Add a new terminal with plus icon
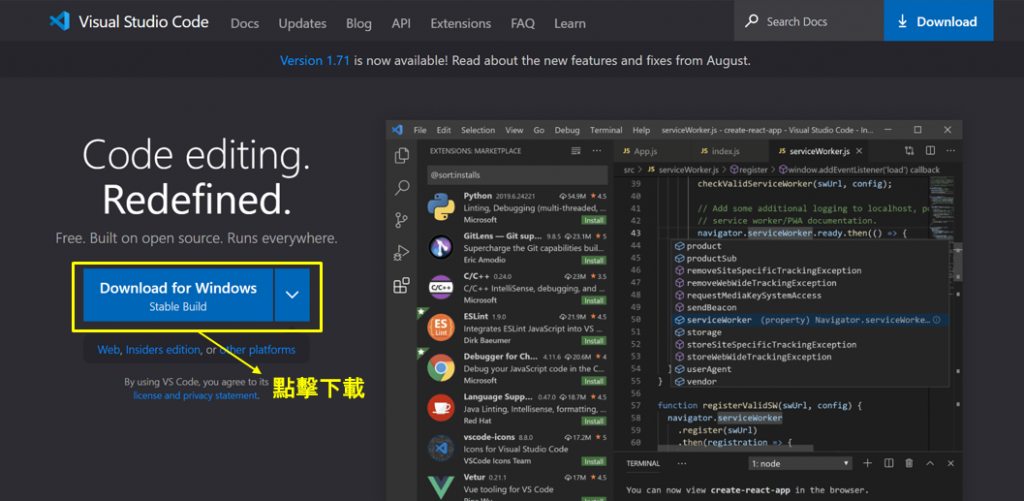This screenshot has height=501, width=1024. coord(867,463)
